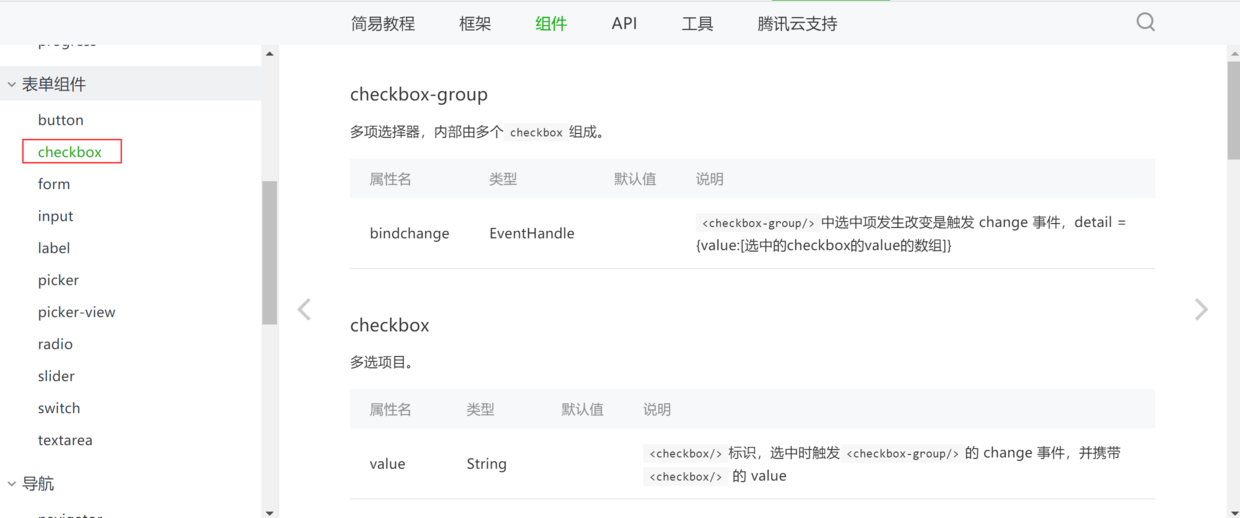Open the switch component page
Viewport: 1240px width, 518px height.
click(x=59, y=408)
